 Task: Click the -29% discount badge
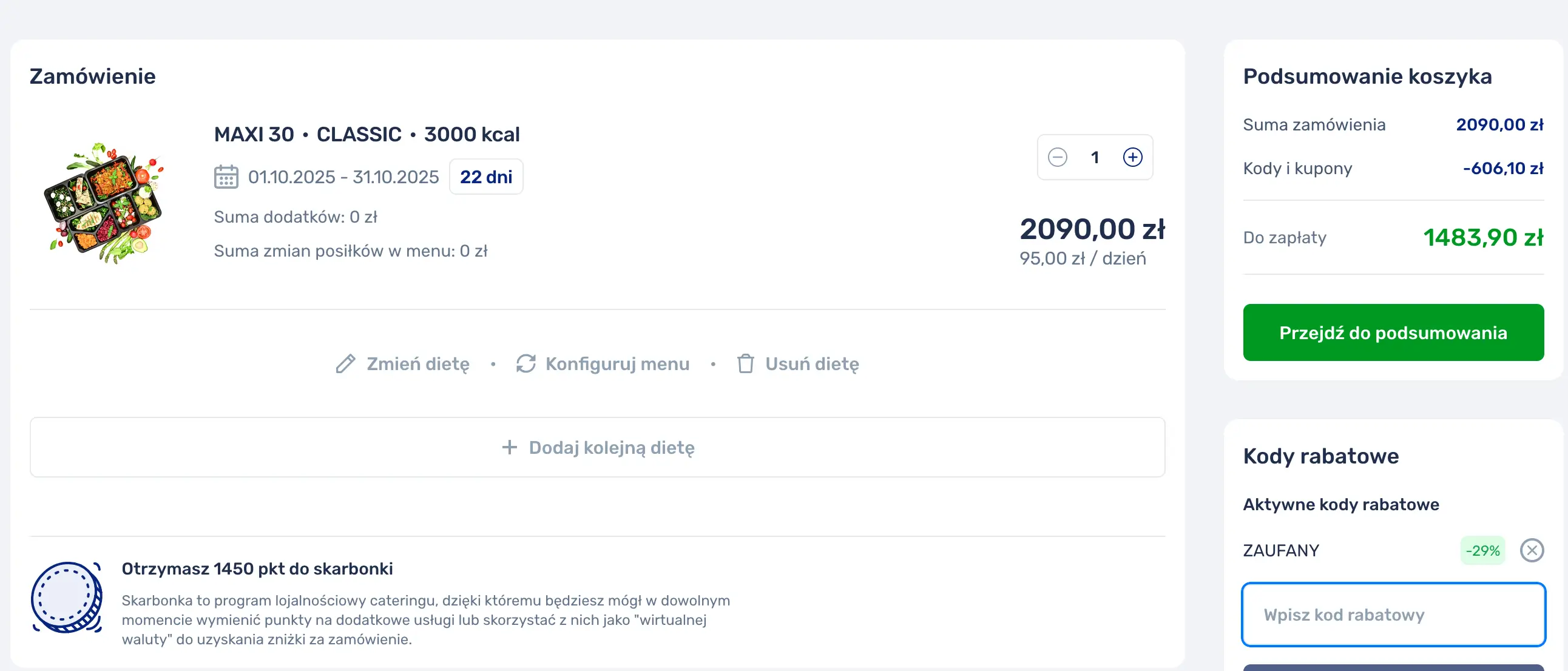[x=1482, y=550]
